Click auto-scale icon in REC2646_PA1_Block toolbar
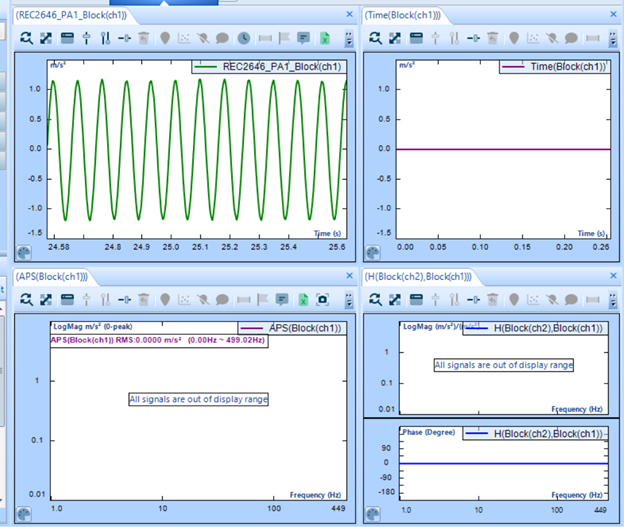The width and height of the screenshot is (624, 527). (x=27, y=38)
